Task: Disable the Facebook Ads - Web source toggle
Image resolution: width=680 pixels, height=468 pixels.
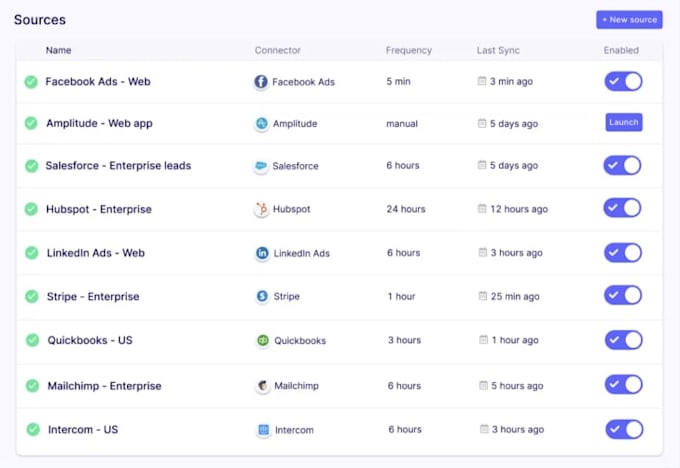Action: coord(623,82)
